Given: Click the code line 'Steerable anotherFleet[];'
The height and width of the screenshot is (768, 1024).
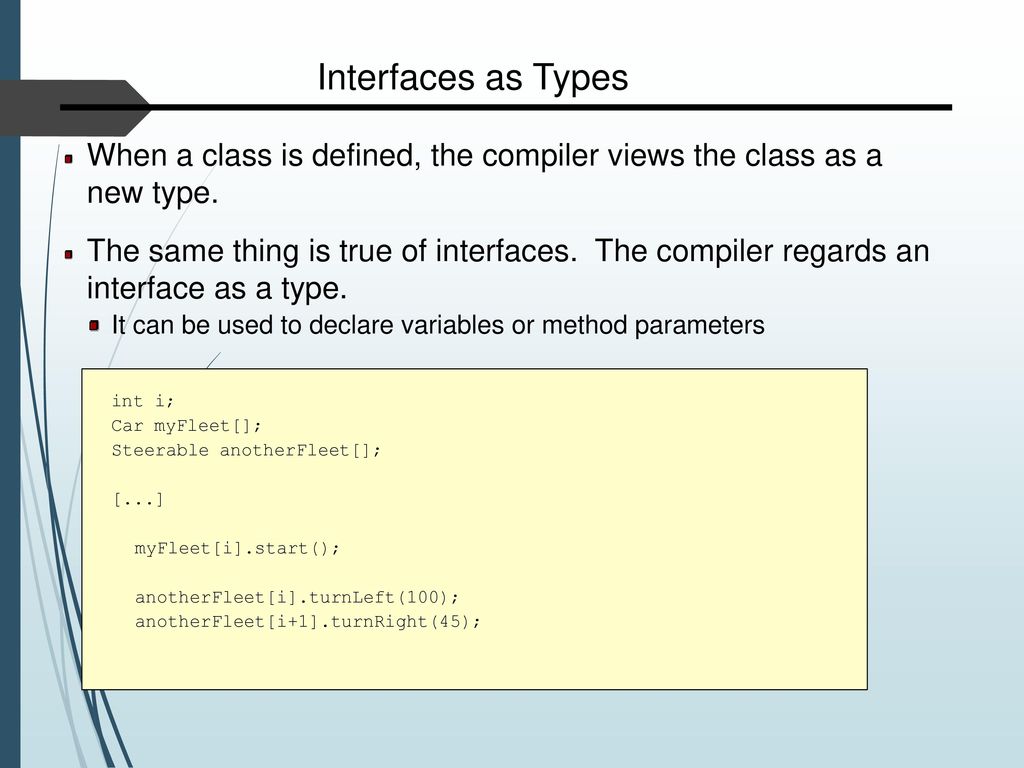Looking at the screenshot, I should tap(246, 451).
